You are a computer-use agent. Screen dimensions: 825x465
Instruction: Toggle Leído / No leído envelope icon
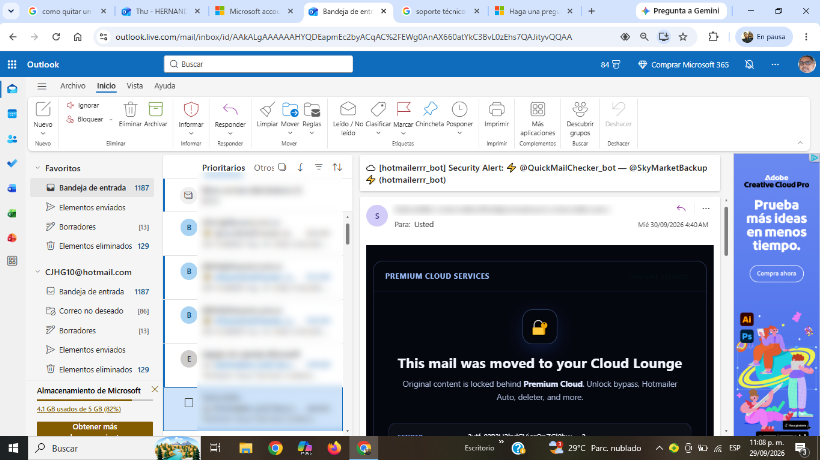[348, 109]
